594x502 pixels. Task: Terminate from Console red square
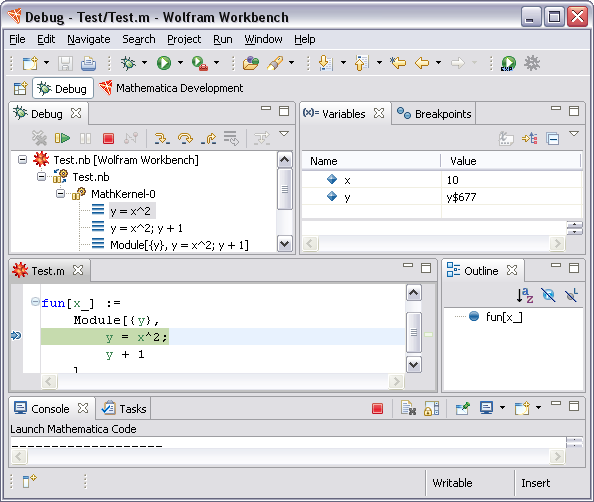click(x=377, y=408)
